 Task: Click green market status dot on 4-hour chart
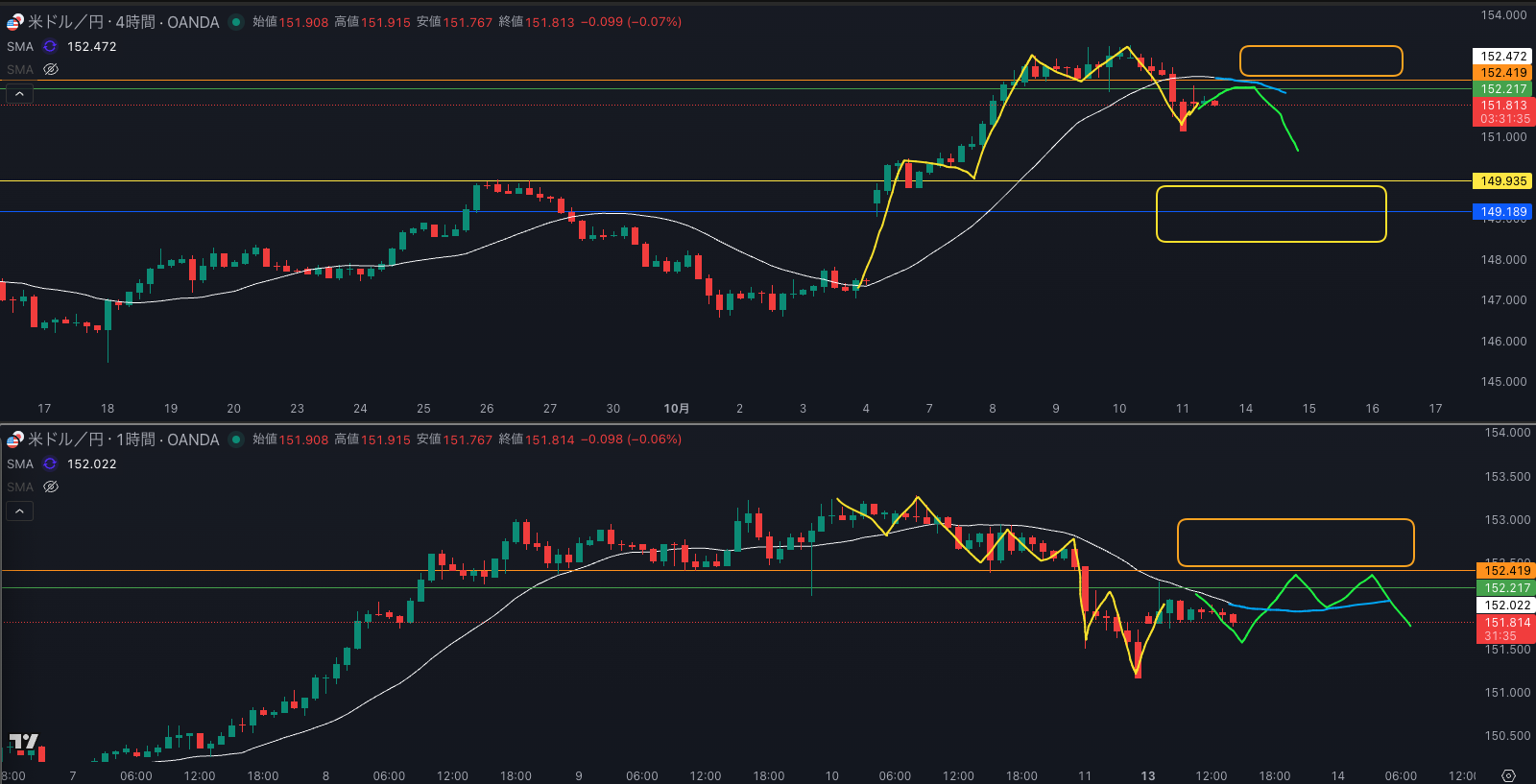coord(235,22)
